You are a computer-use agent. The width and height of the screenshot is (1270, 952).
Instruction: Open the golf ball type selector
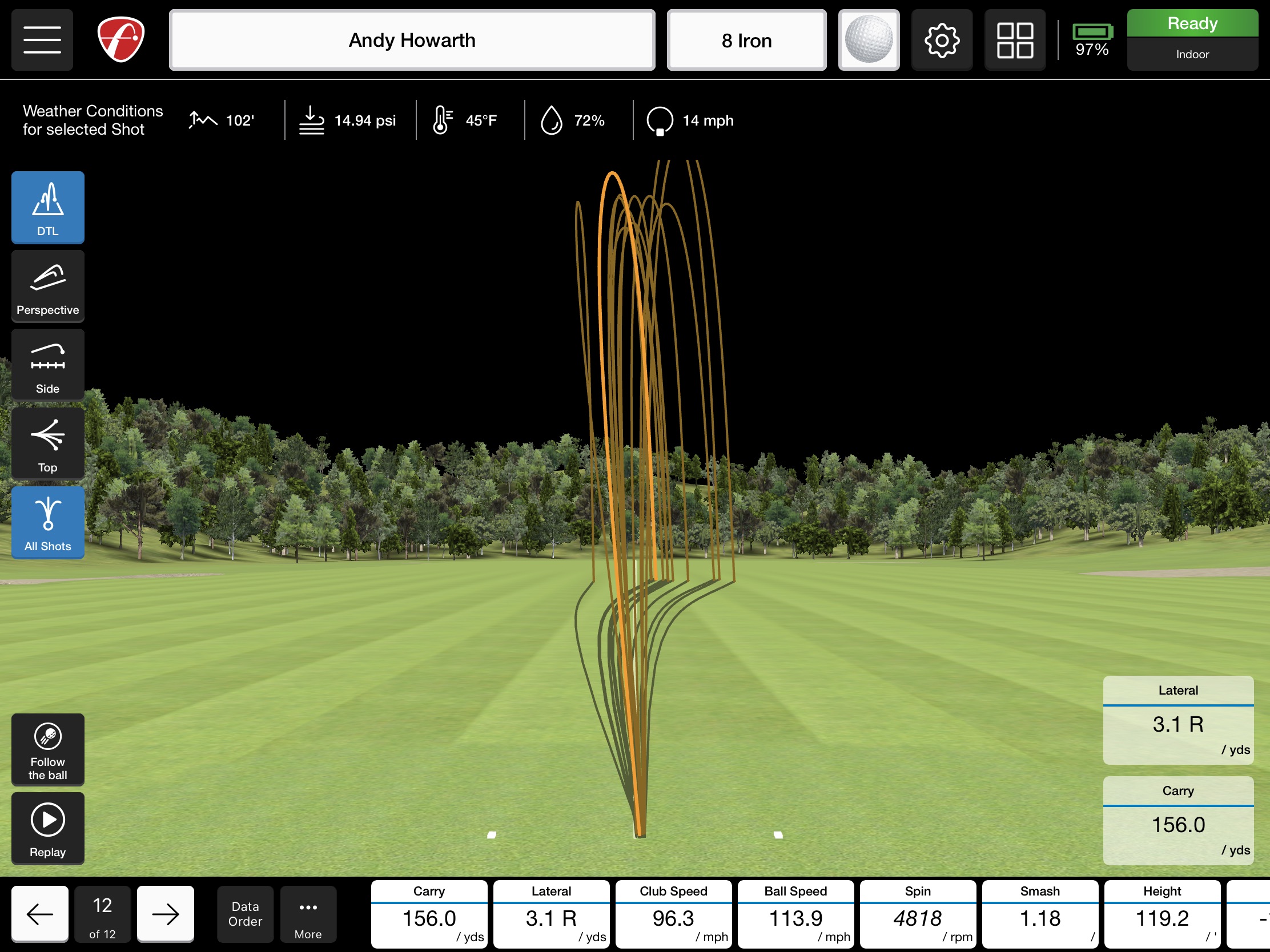869,39
